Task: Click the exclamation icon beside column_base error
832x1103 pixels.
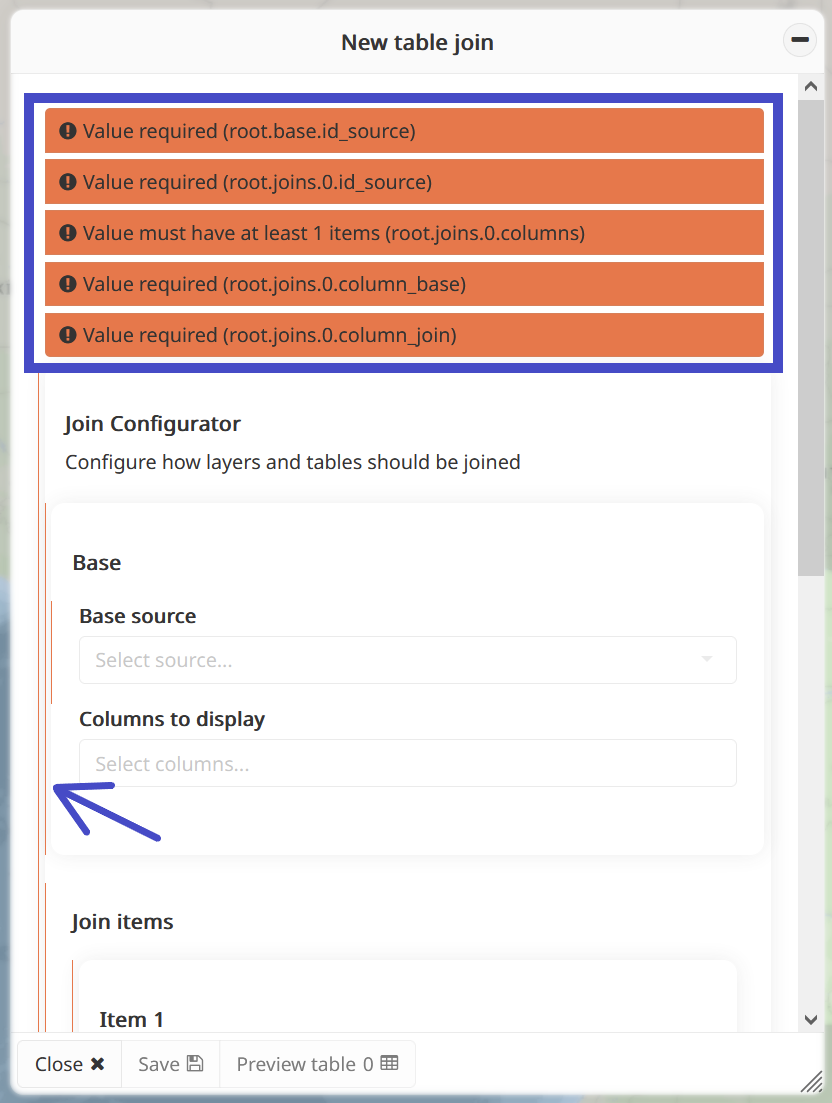Action: point(68,284)
